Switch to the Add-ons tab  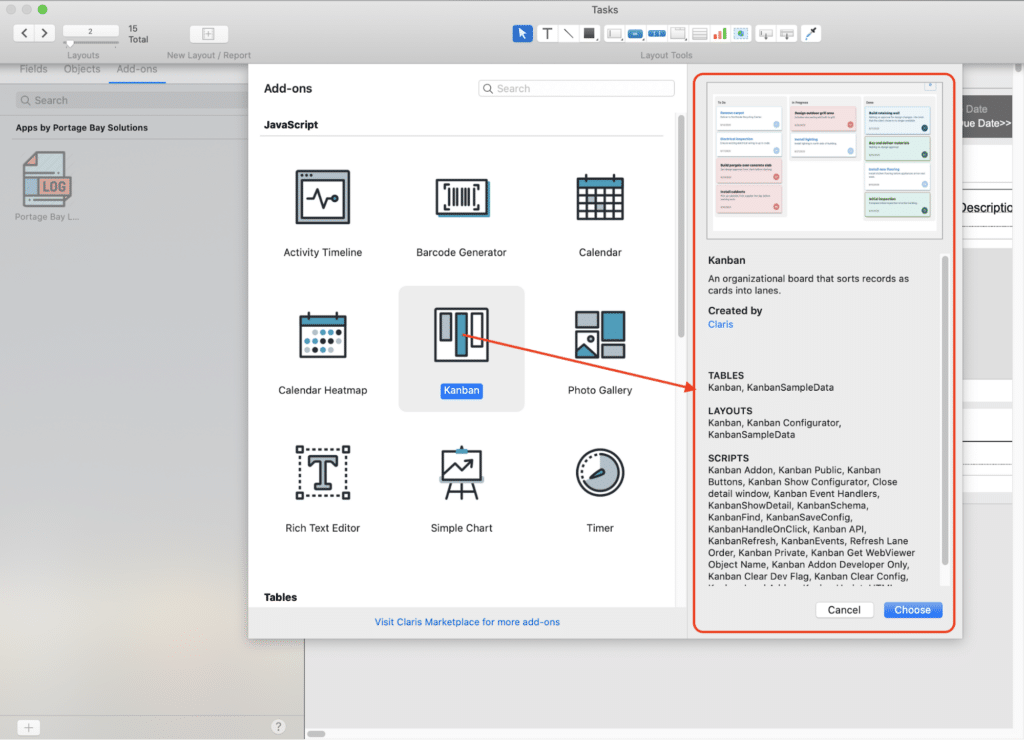click(x=137, y=69)
